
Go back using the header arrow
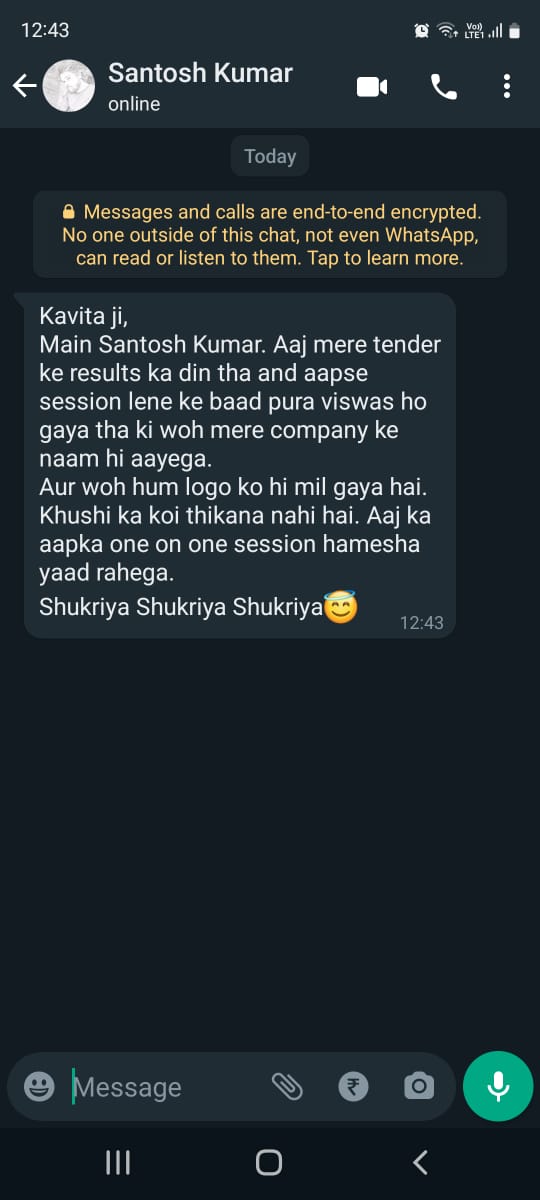pyautogui.click(x=24, y=86)
